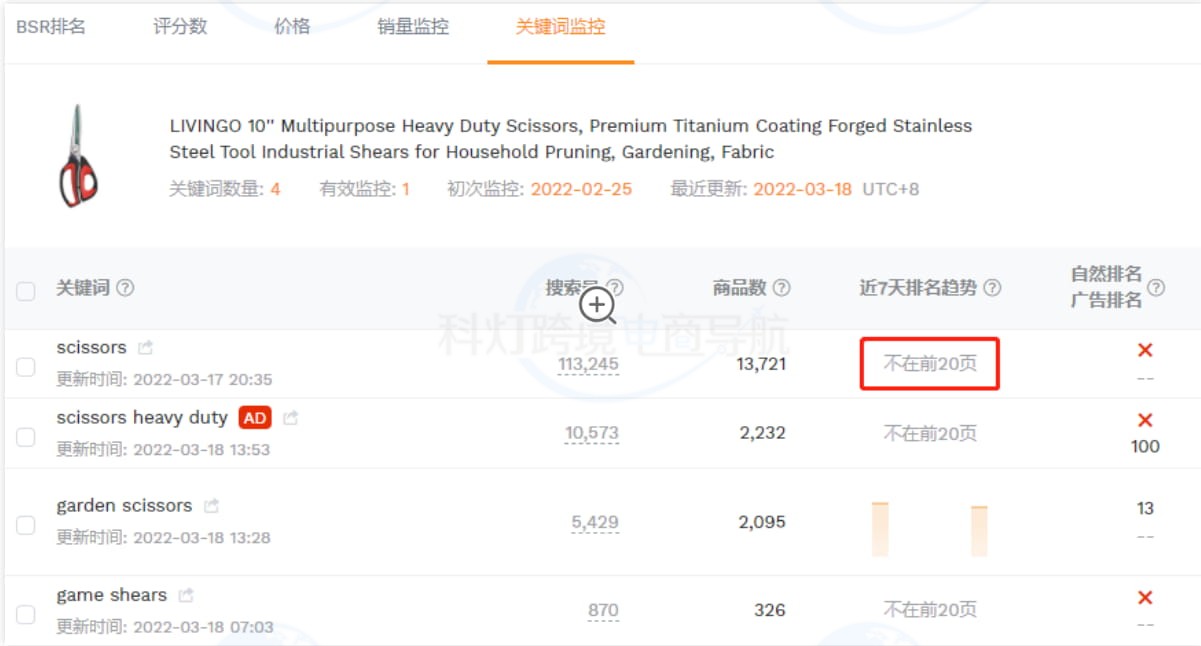Click external link icon after AD badge

pos(290,418)
